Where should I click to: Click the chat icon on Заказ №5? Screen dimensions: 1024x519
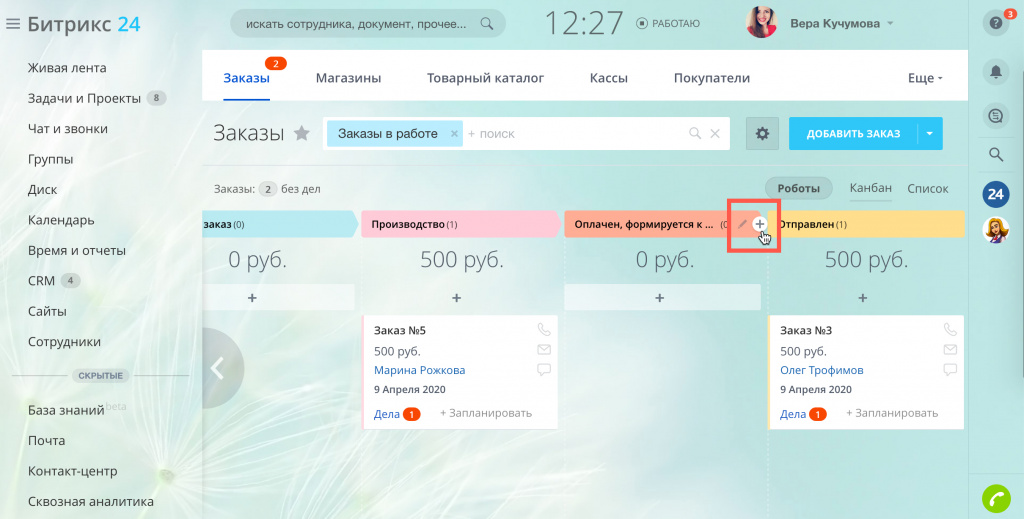pyautogui.click(x=543, y=370)
